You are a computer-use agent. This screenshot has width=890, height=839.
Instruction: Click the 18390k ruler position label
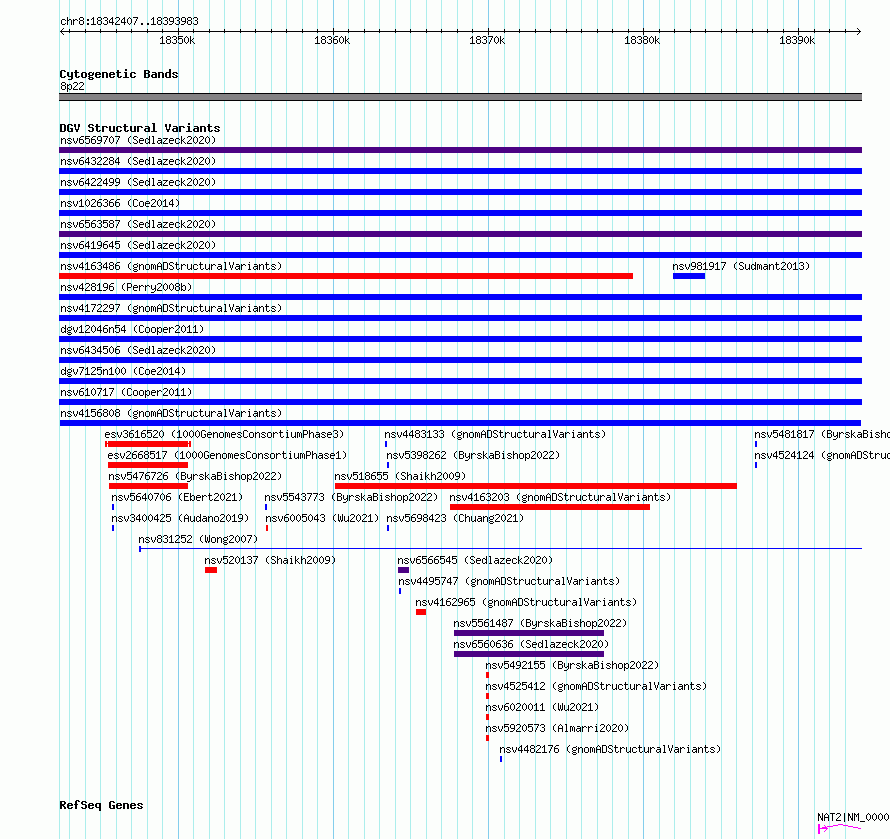pyautogui.click(x=797, y=40)
